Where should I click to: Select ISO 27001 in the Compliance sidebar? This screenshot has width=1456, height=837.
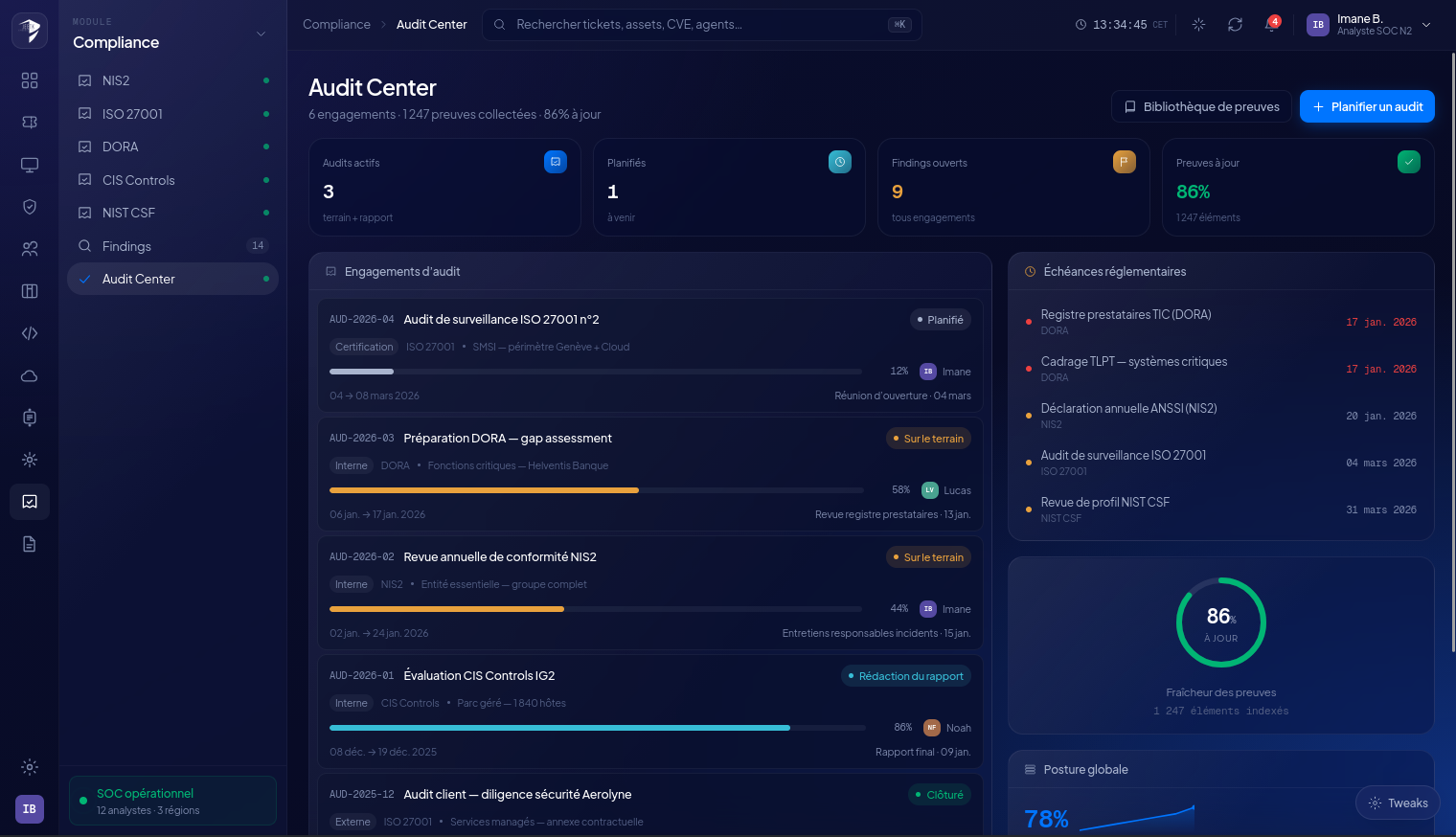coord(172,114)
